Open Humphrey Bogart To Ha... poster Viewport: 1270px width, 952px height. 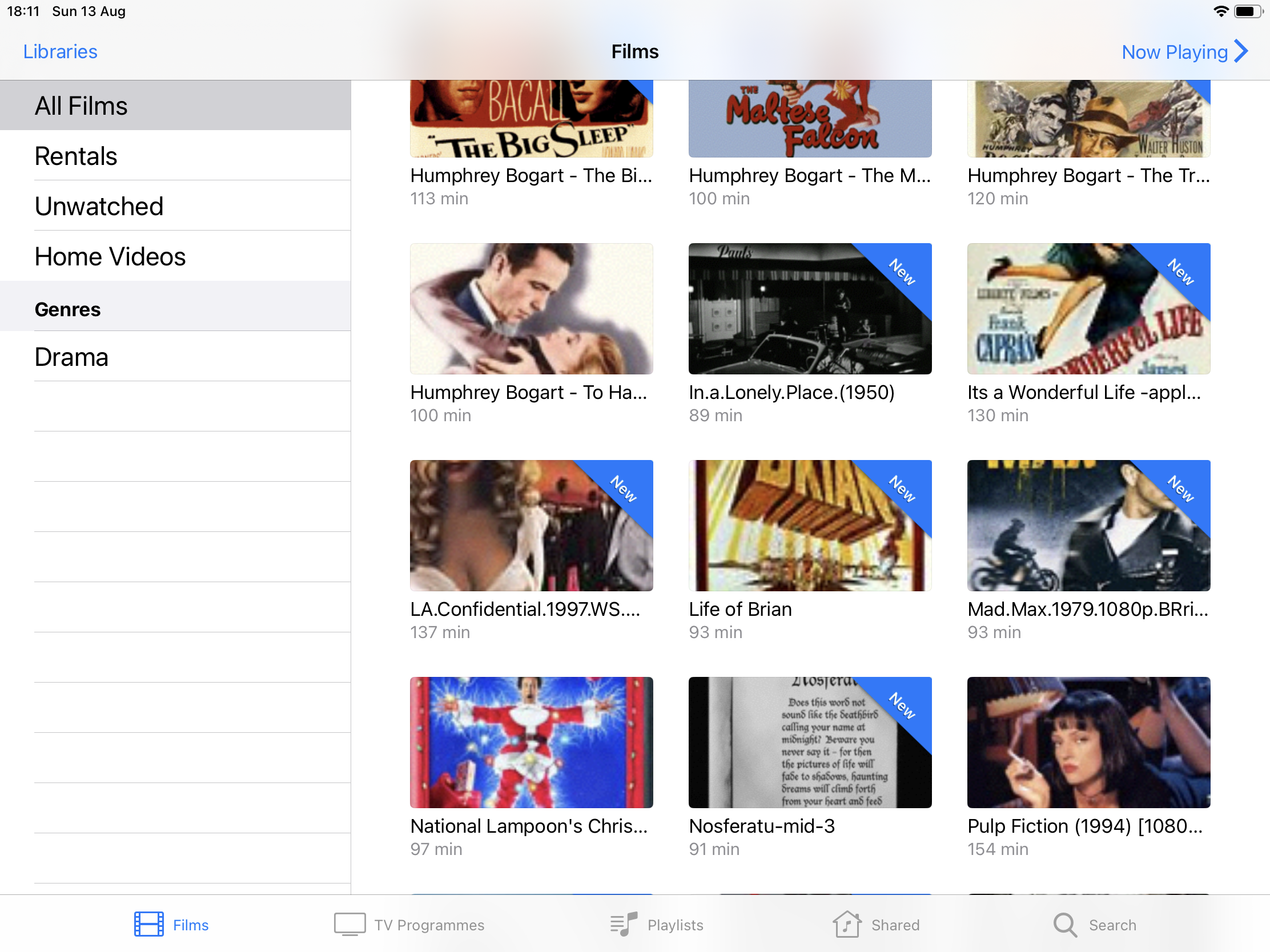coord(531,309)
